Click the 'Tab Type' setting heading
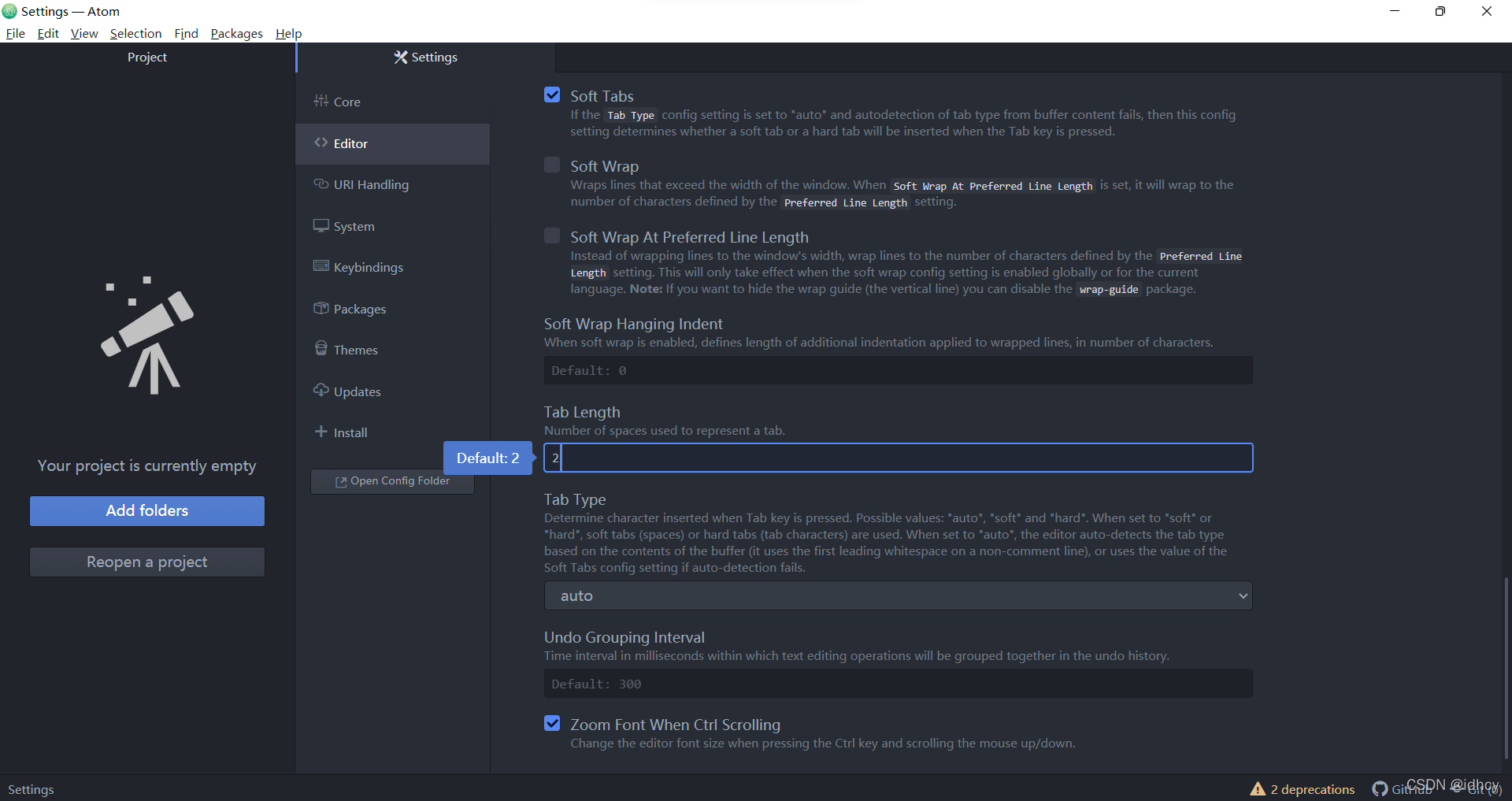Screen dimensions: 1512x801 click(575, 499)
